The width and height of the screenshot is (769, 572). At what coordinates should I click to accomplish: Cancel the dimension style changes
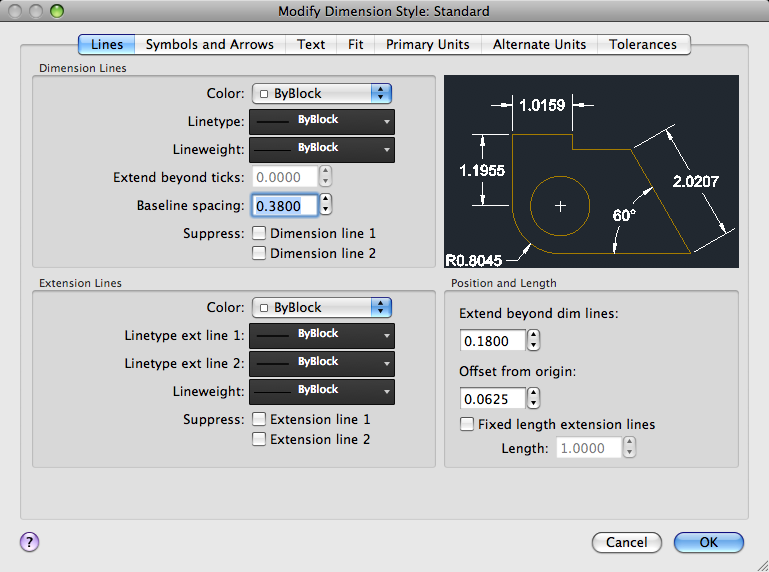pos(627,542)
